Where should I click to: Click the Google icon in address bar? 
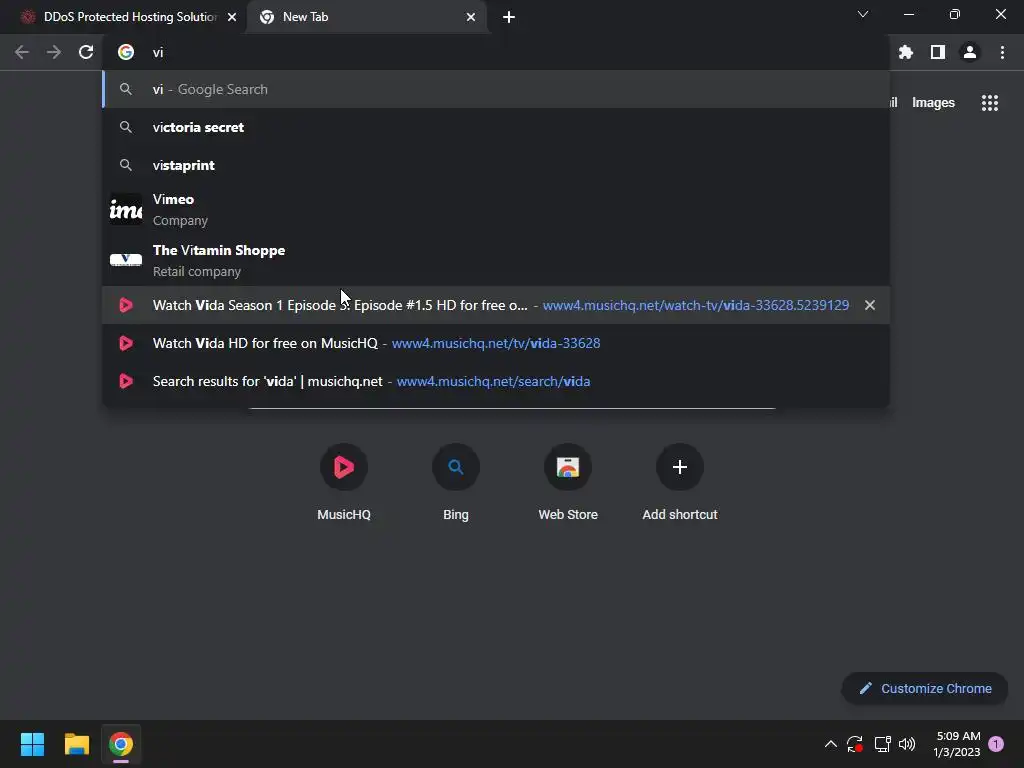(126, 52)
